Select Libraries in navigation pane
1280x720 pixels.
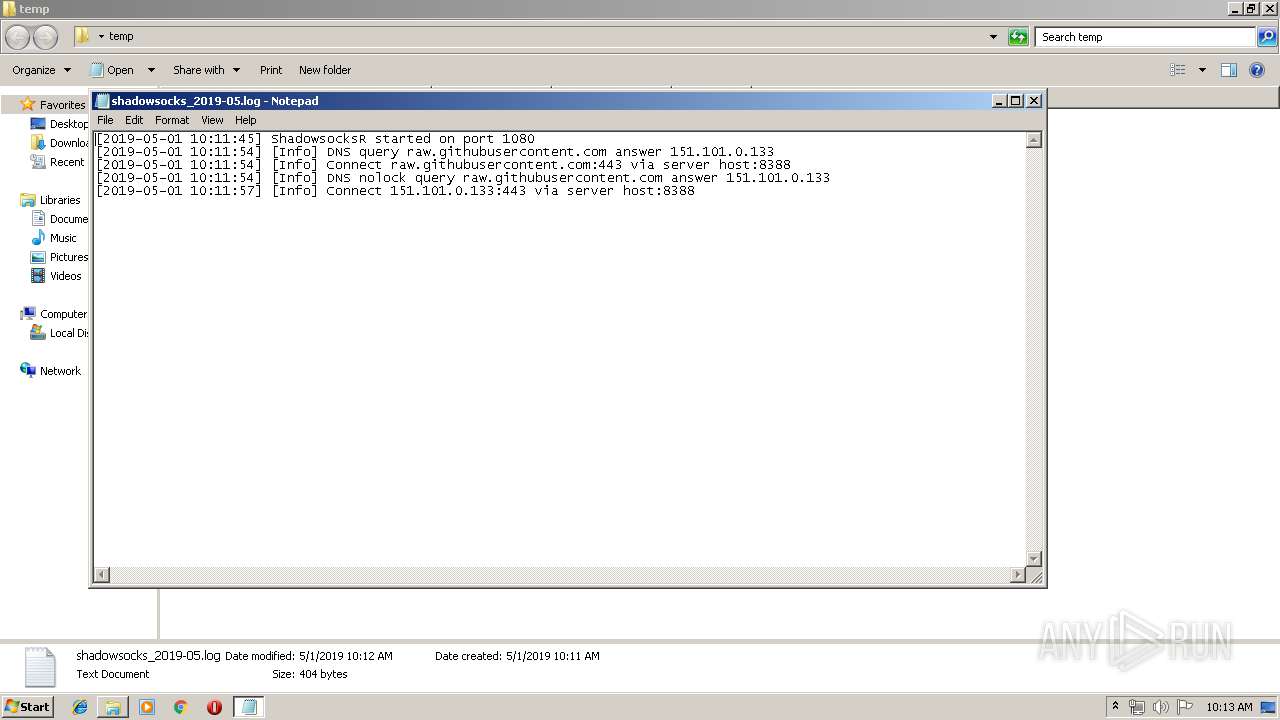click(x=51, y=200)
